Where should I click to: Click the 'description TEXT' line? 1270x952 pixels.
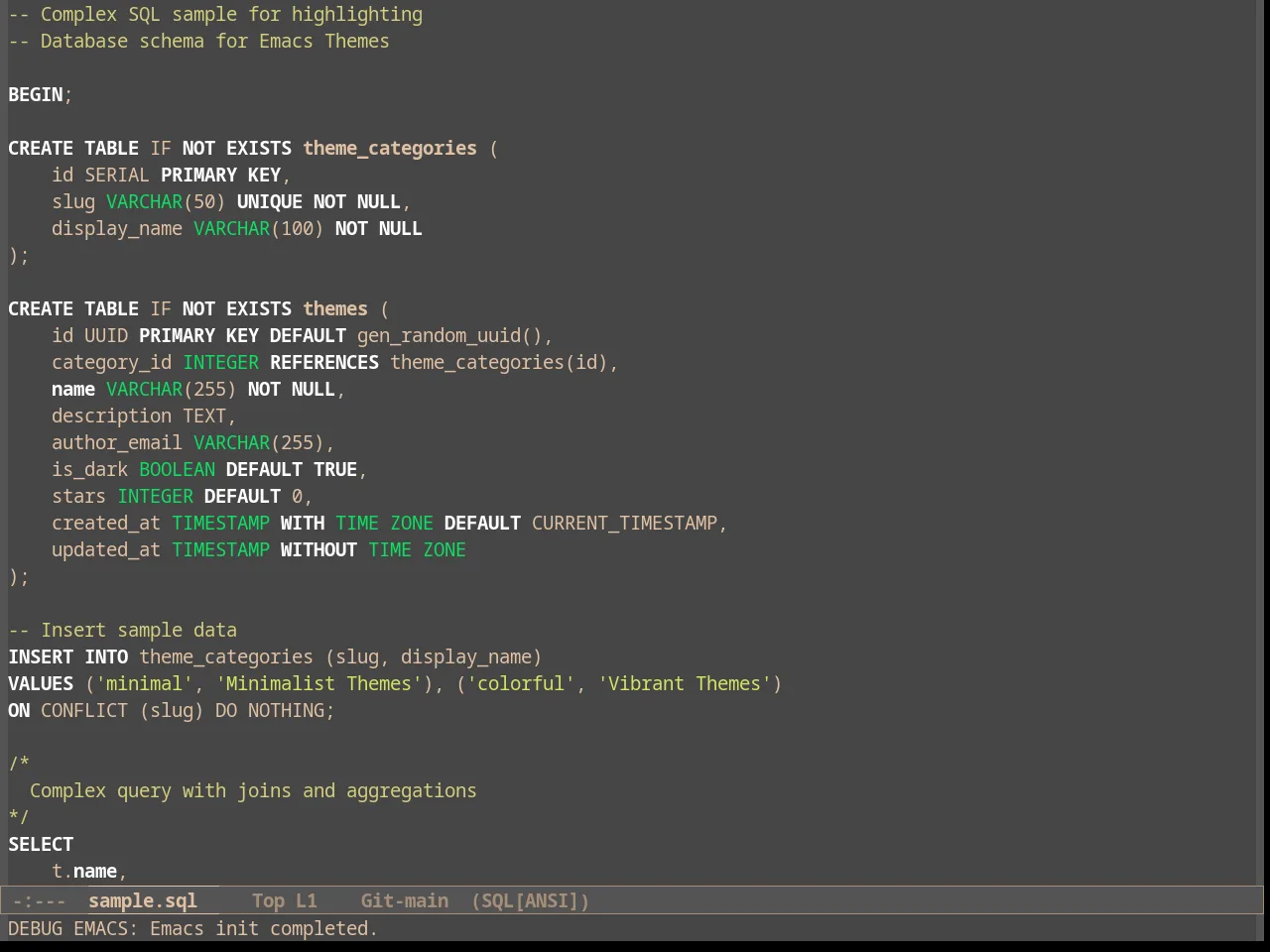point(144,416)
